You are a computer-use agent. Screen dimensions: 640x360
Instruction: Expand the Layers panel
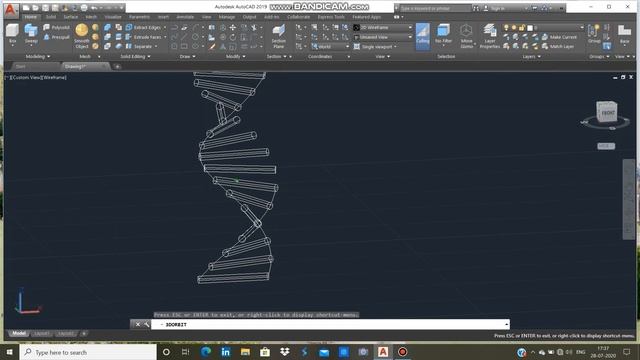pos(531,56)
